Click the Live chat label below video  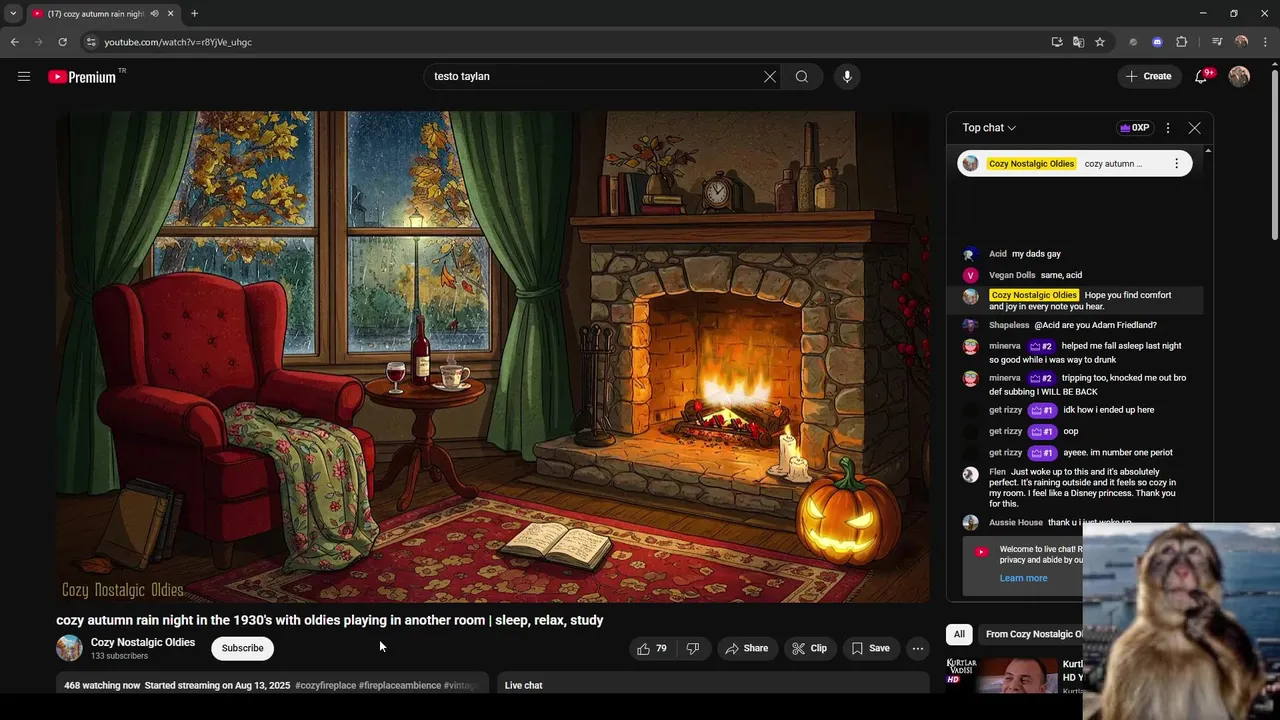pos(523,685)
